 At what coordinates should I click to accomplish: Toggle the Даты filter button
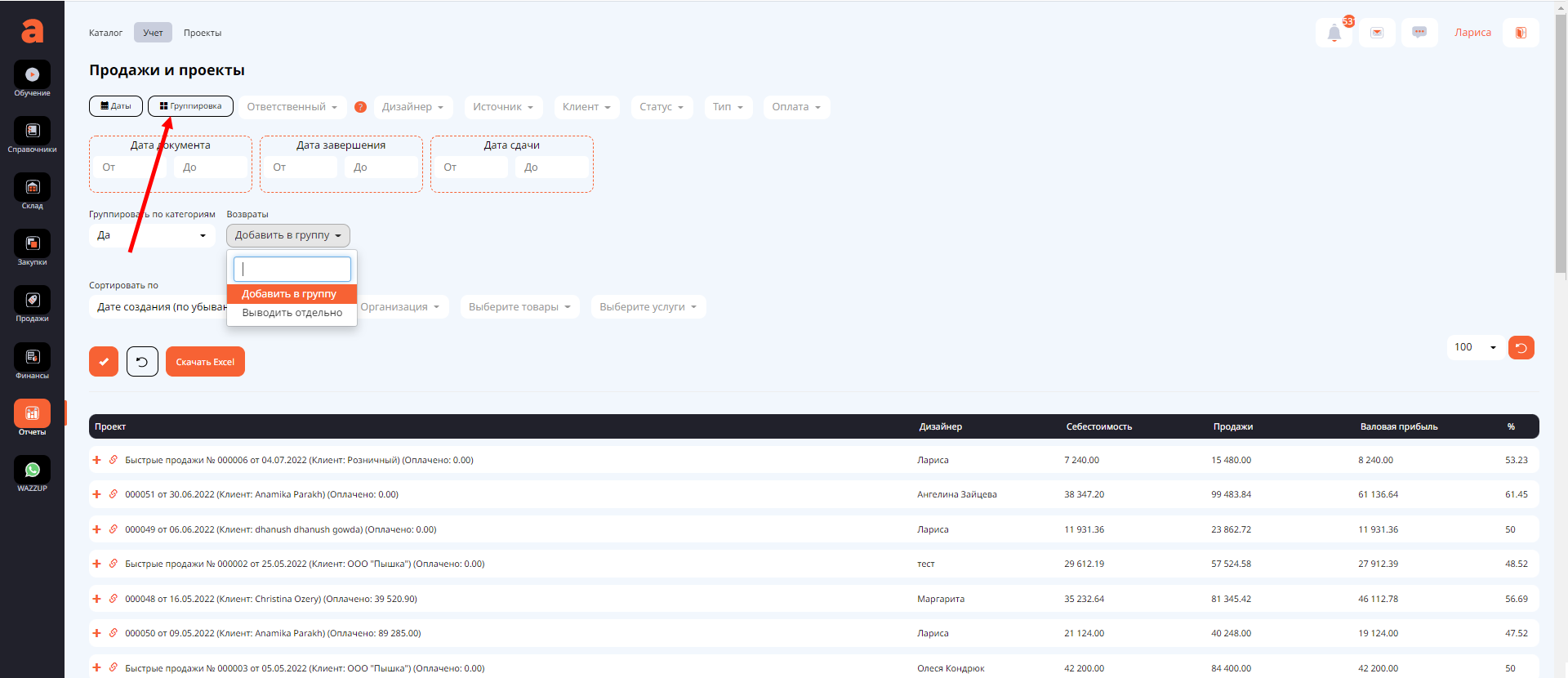point(116,106)
